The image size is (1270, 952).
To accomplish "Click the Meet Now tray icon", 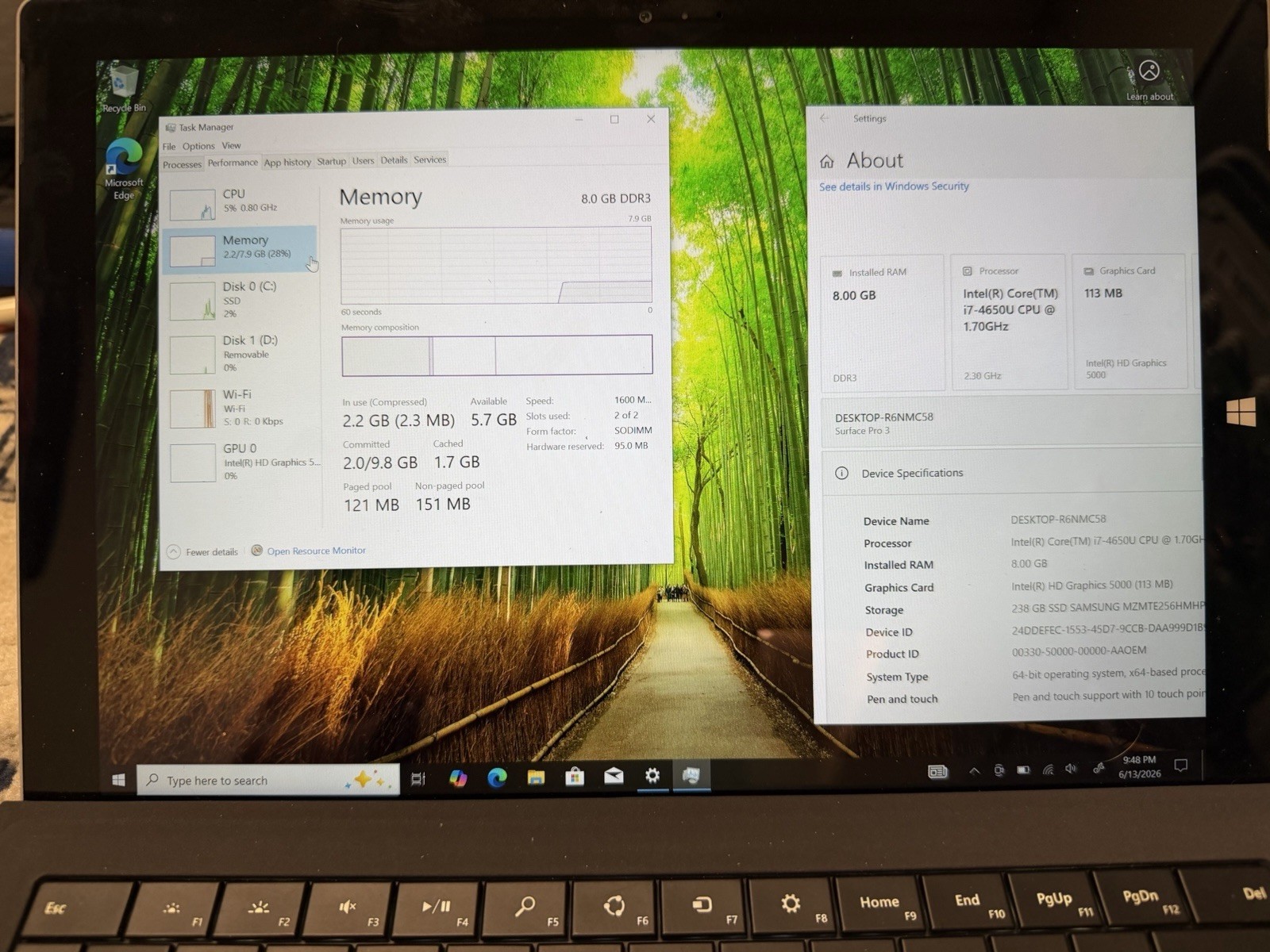I will [999, 770].
